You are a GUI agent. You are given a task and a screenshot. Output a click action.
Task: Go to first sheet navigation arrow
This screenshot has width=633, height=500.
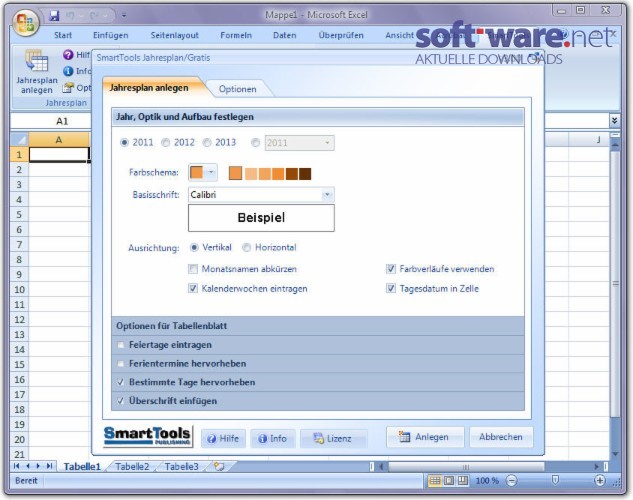point(17,466)
